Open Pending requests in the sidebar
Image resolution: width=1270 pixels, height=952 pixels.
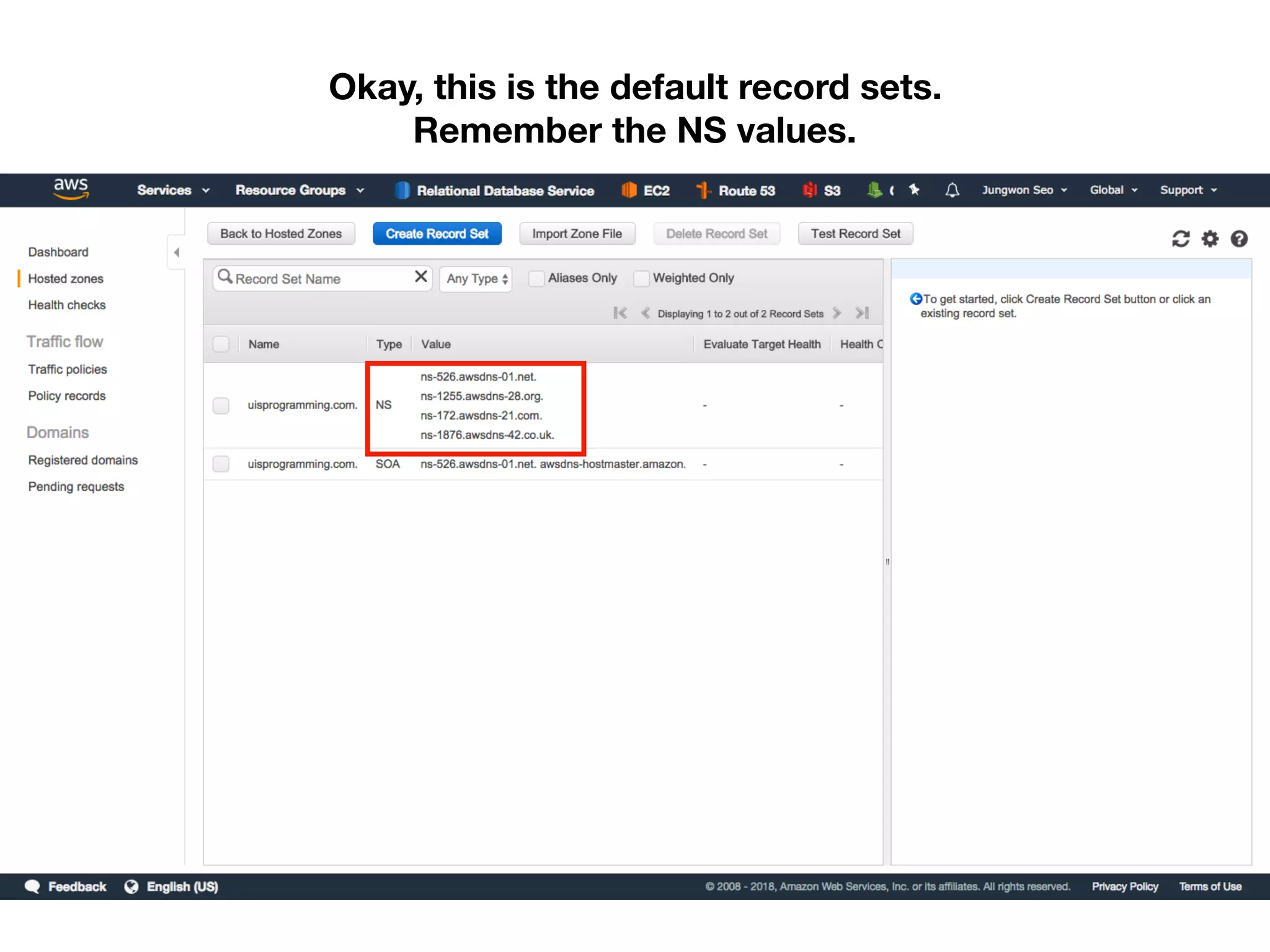tap(76, 487)
